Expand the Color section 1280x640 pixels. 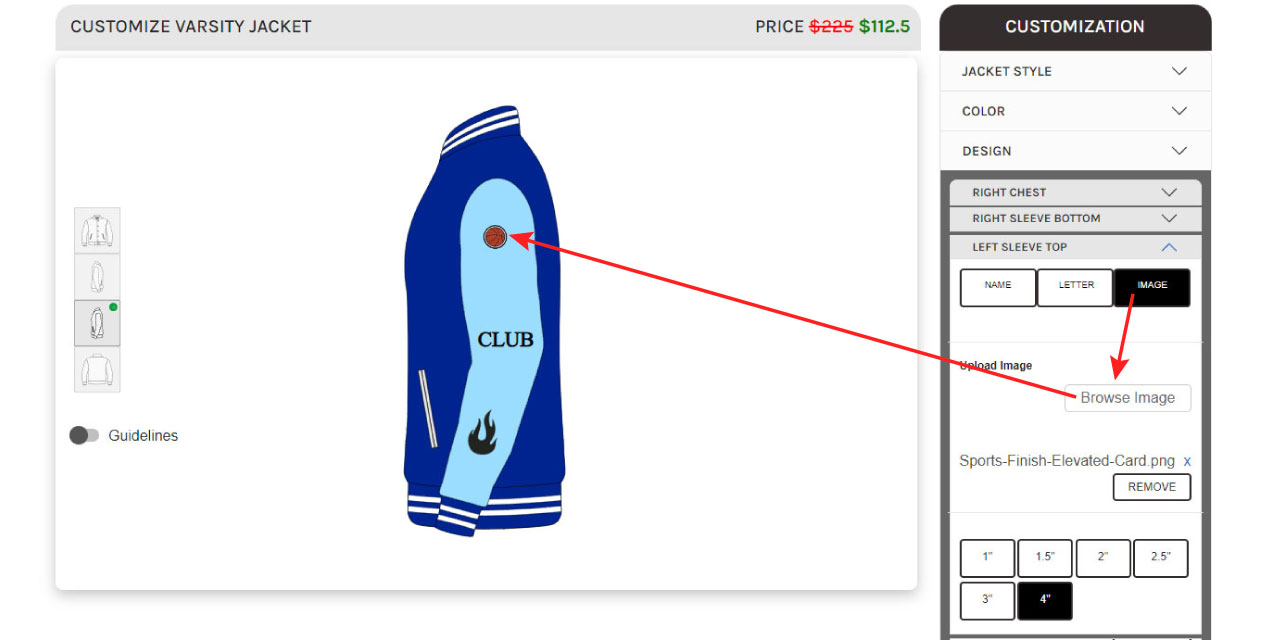pos(1075,111)
